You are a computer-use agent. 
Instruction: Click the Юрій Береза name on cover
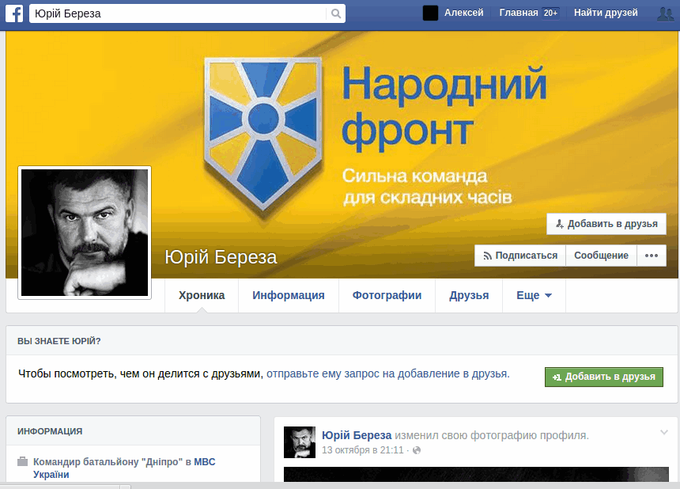[x=220, y=257]
